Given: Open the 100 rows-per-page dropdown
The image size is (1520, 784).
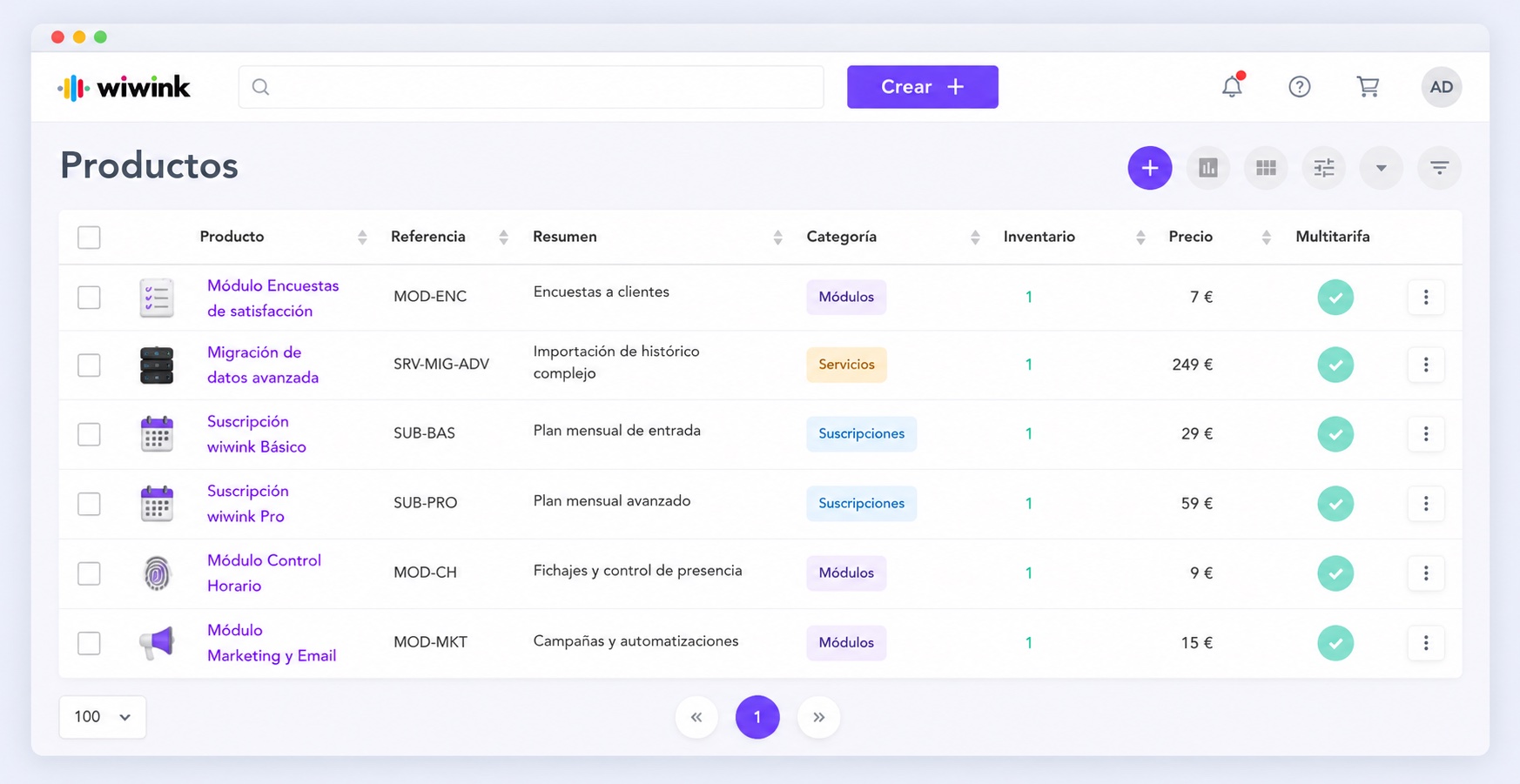Looking at the screenshot, I should point(103,717).
